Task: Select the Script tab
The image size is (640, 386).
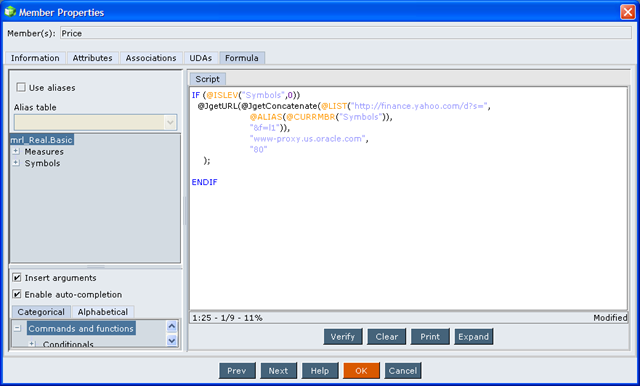Action: click(207, 79)
